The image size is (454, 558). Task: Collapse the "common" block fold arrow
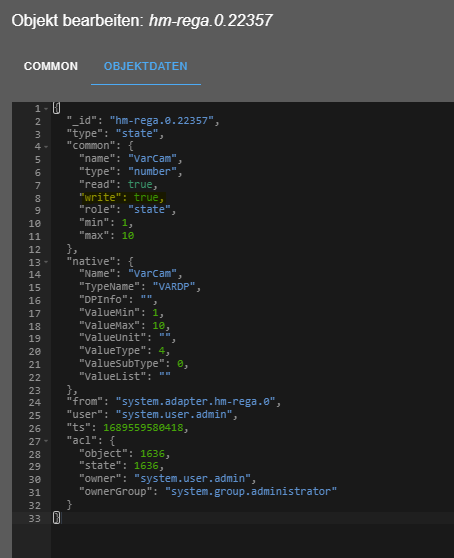pyautogui.click(x=46, y=147)
